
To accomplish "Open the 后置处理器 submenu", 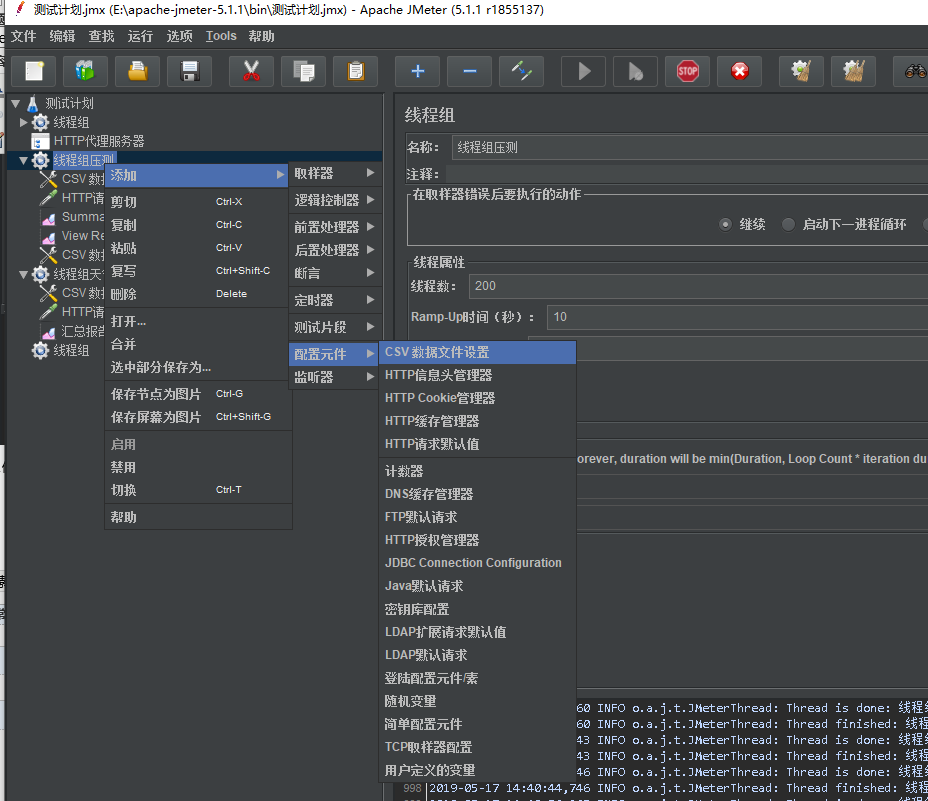I will click(334, 250).
